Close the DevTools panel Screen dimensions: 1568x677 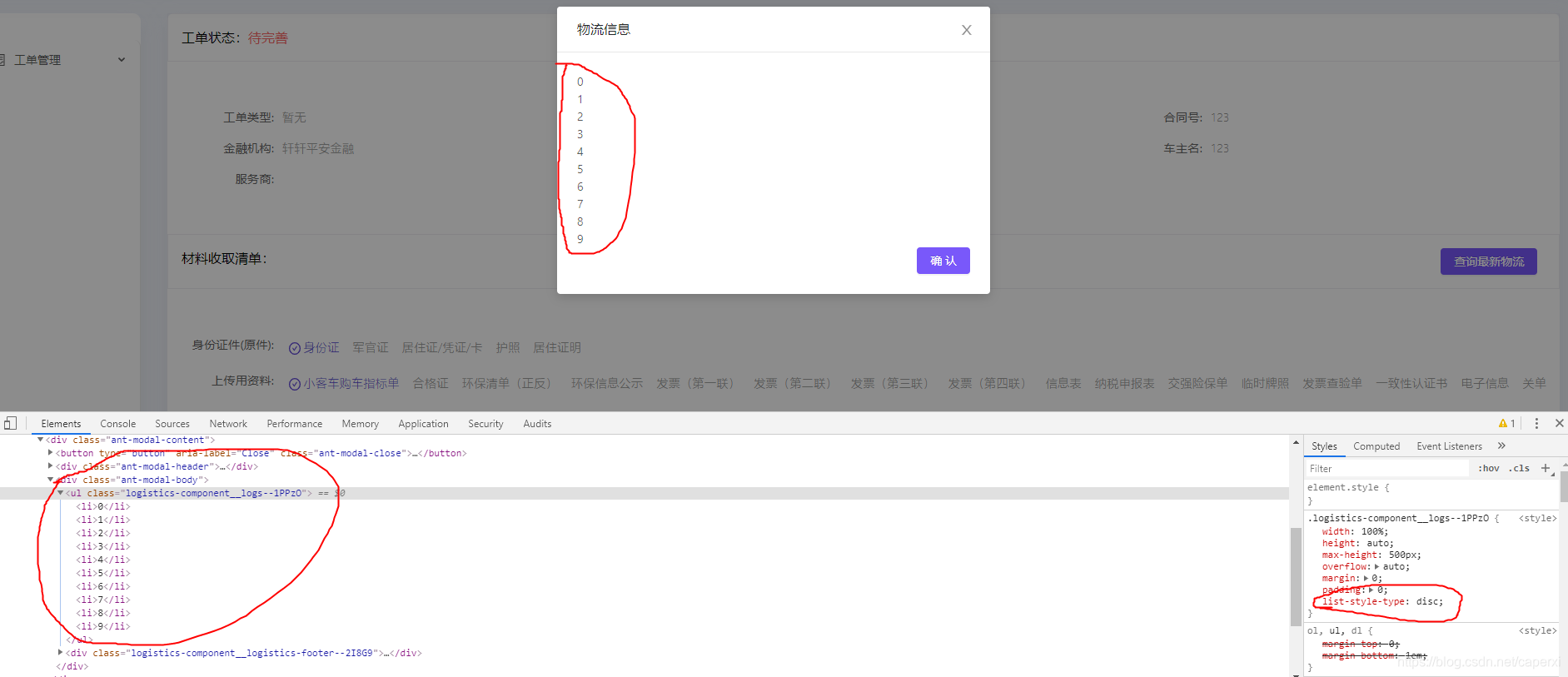tap(1559, 423)
